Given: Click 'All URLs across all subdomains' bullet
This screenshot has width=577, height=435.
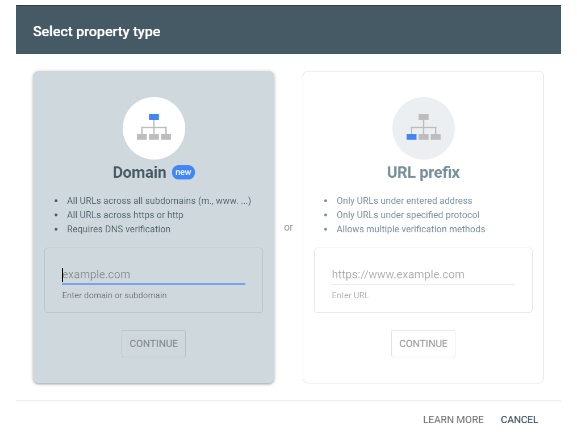Looking at the screenshot, I should pos(159,201).
